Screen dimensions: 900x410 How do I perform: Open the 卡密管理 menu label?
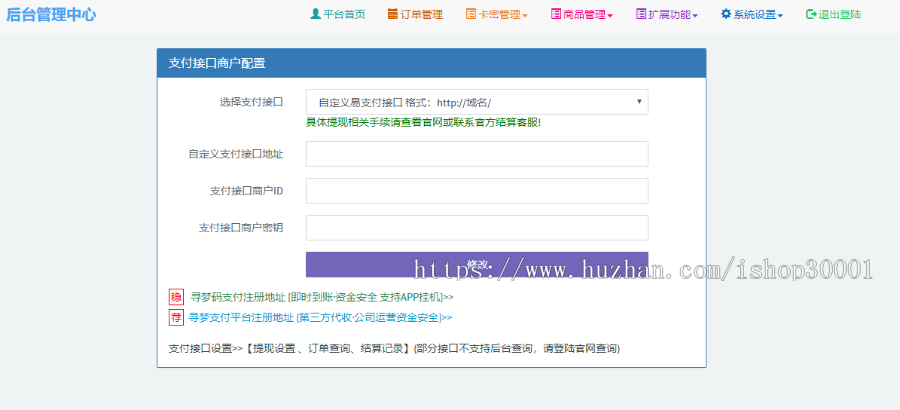[x=499, y=15]
